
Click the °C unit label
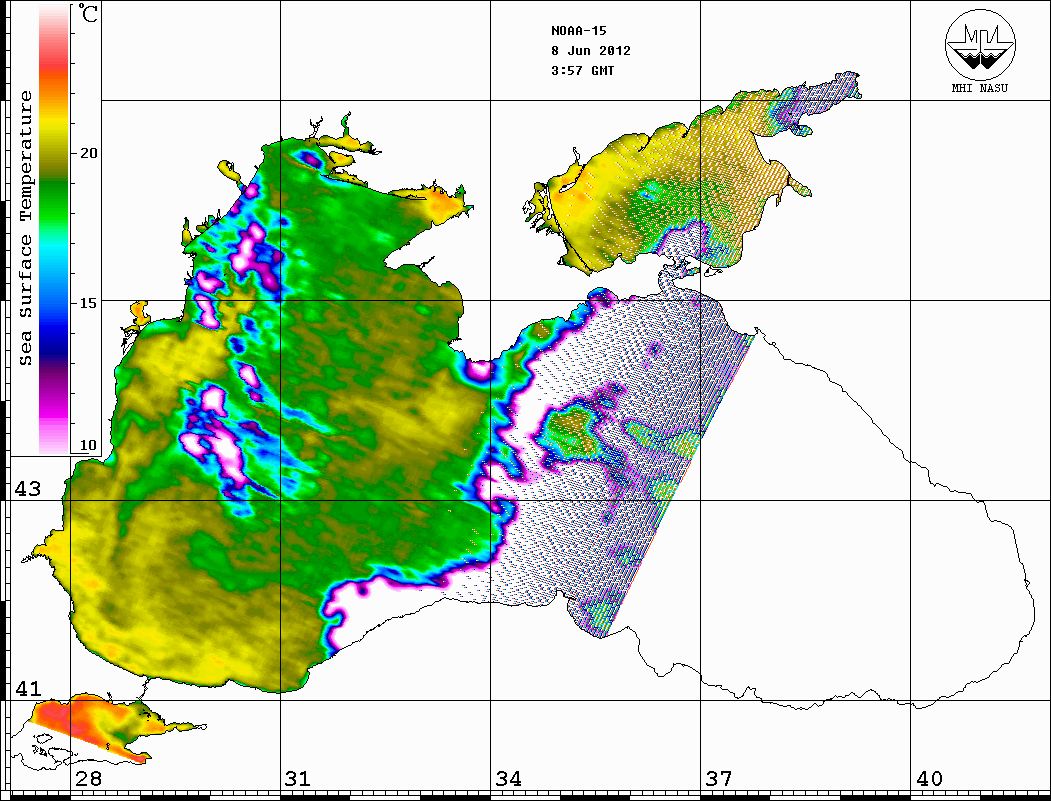(88, 13)
